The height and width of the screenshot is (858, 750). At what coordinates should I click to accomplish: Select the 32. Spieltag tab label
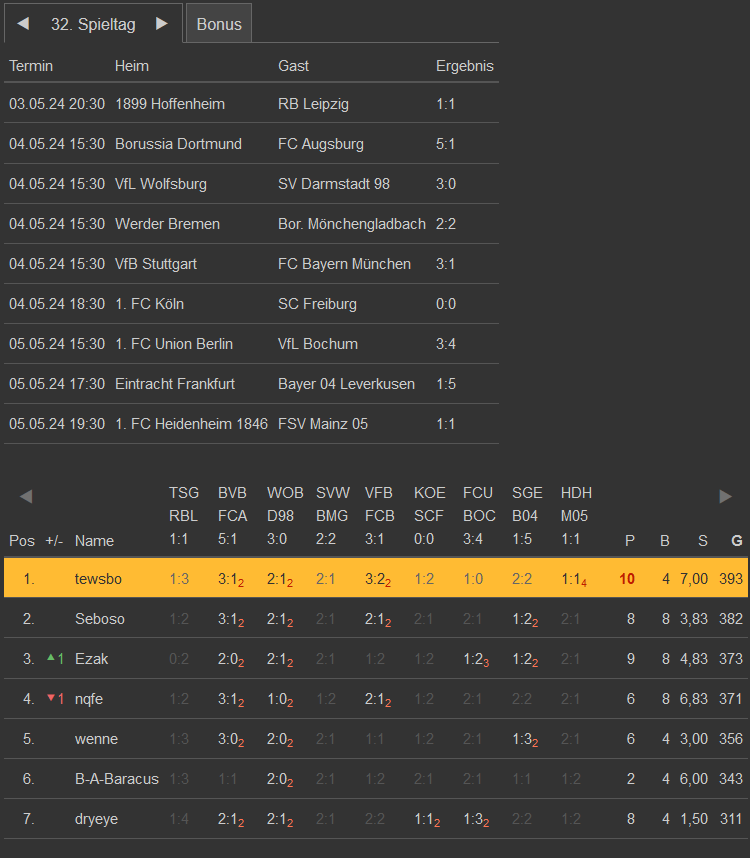point(93,24)
